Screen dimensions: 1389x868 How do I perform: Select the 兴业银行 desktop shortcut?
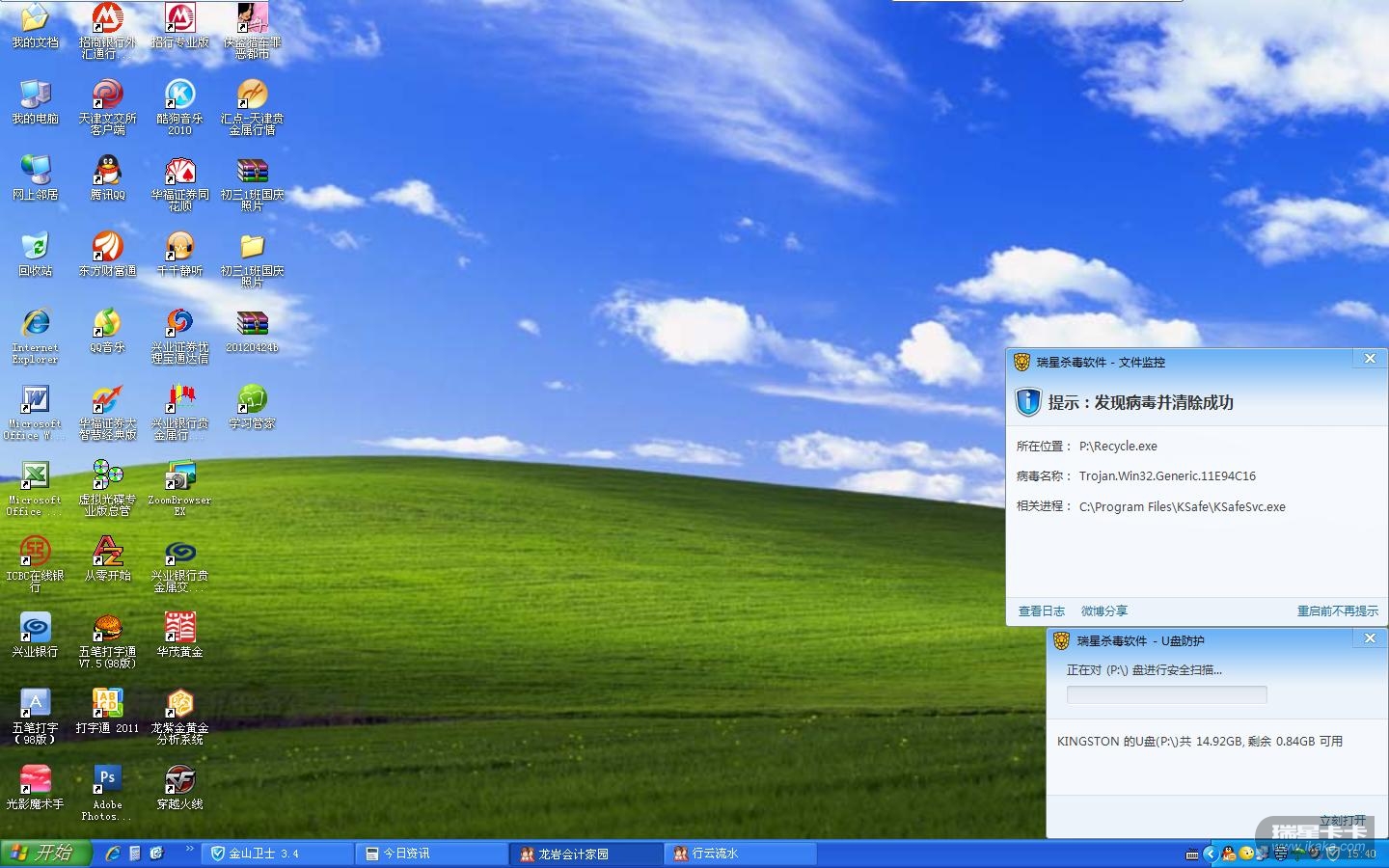pos(35,635)
